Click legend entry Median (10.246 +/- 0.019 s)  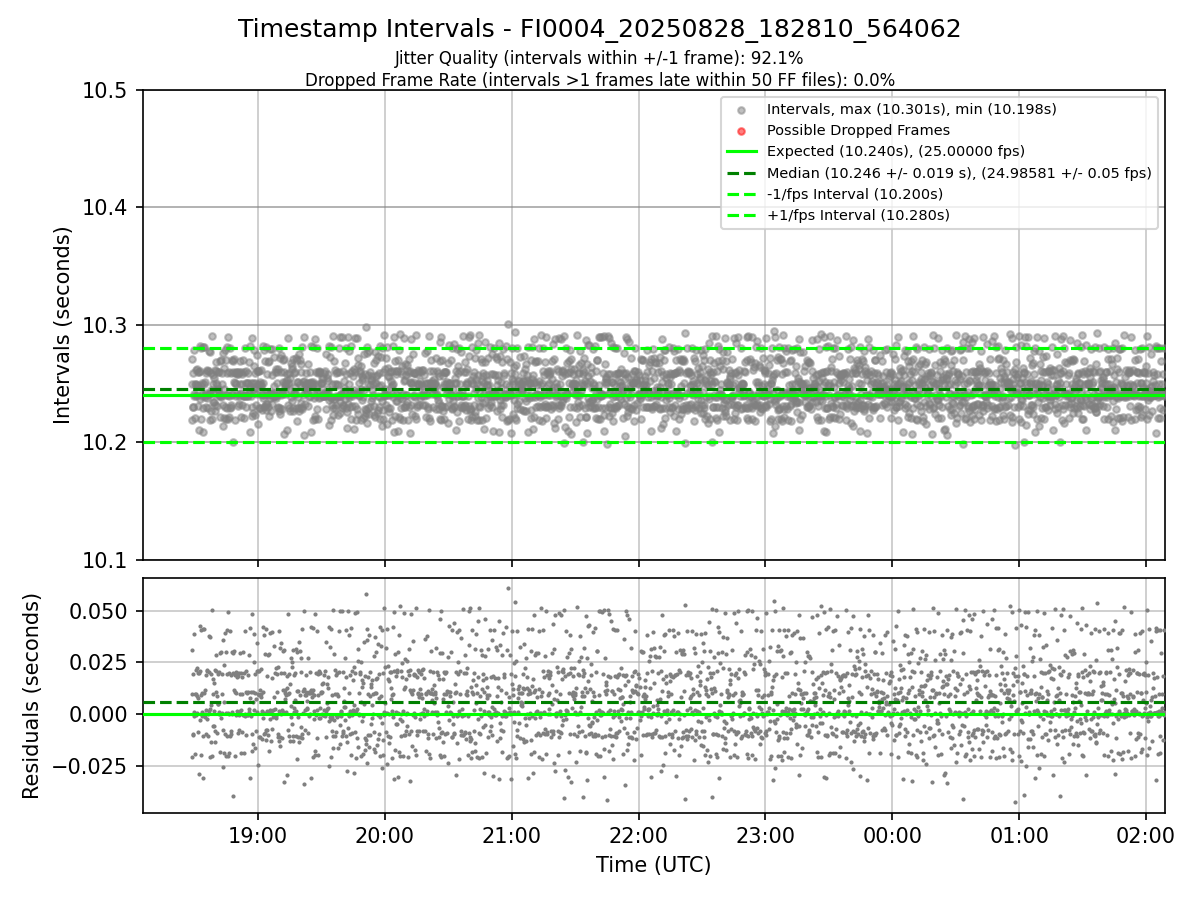(959, 172)
